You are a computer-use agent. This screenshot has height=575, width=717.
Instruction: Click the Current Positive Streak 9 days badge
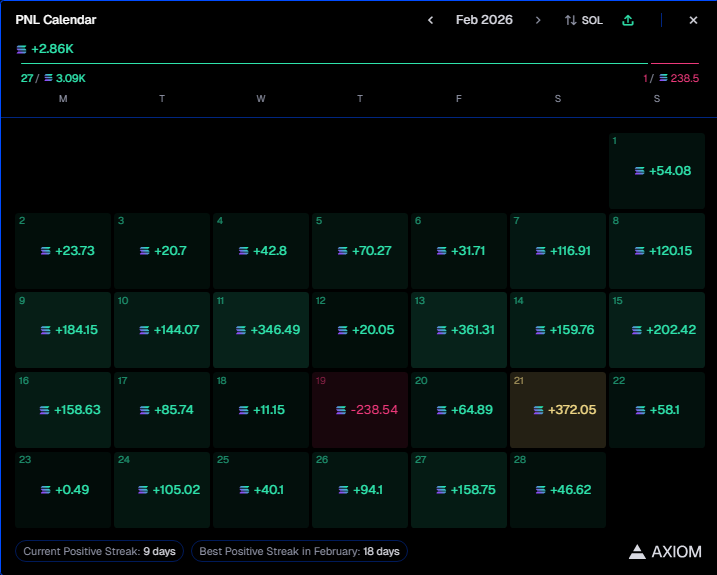click(x=99, y=551)
